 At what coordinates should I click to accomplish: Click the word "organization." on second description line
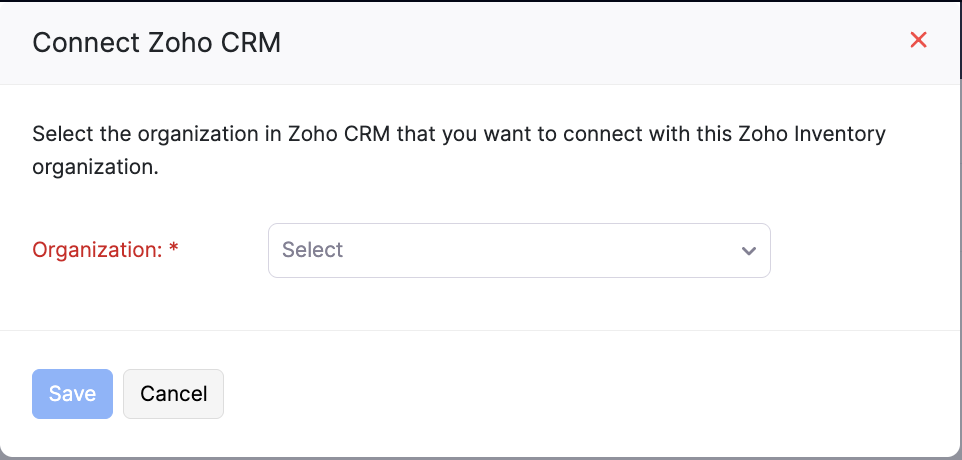point(95,167)
